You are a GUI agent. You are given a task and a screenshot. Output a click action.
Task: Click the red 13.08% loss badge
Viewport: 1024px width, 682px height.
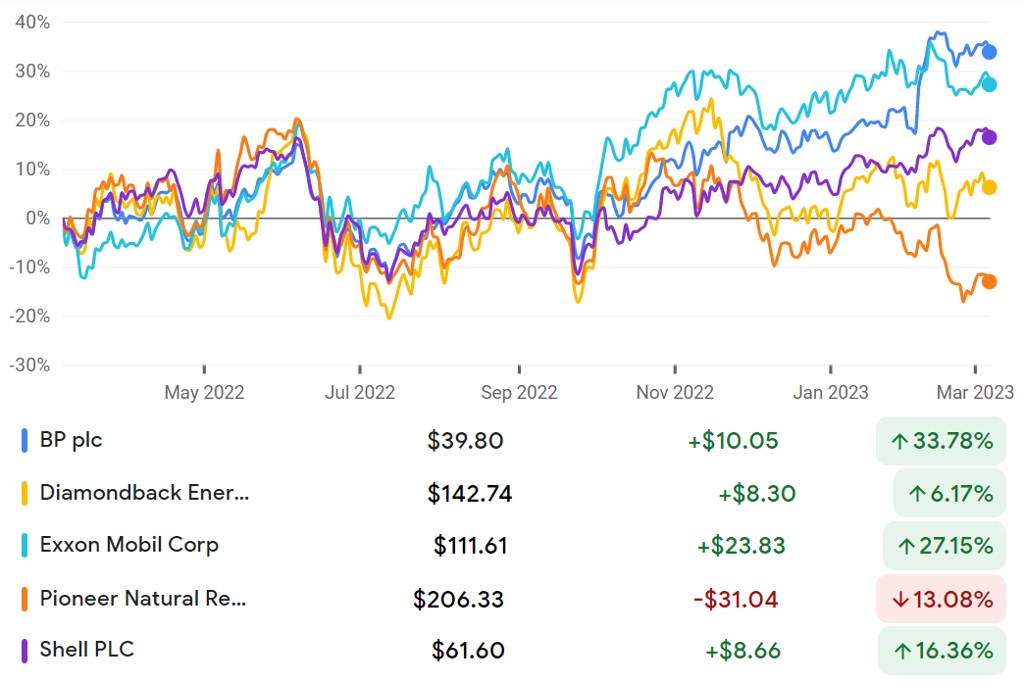tap(941, 598)
